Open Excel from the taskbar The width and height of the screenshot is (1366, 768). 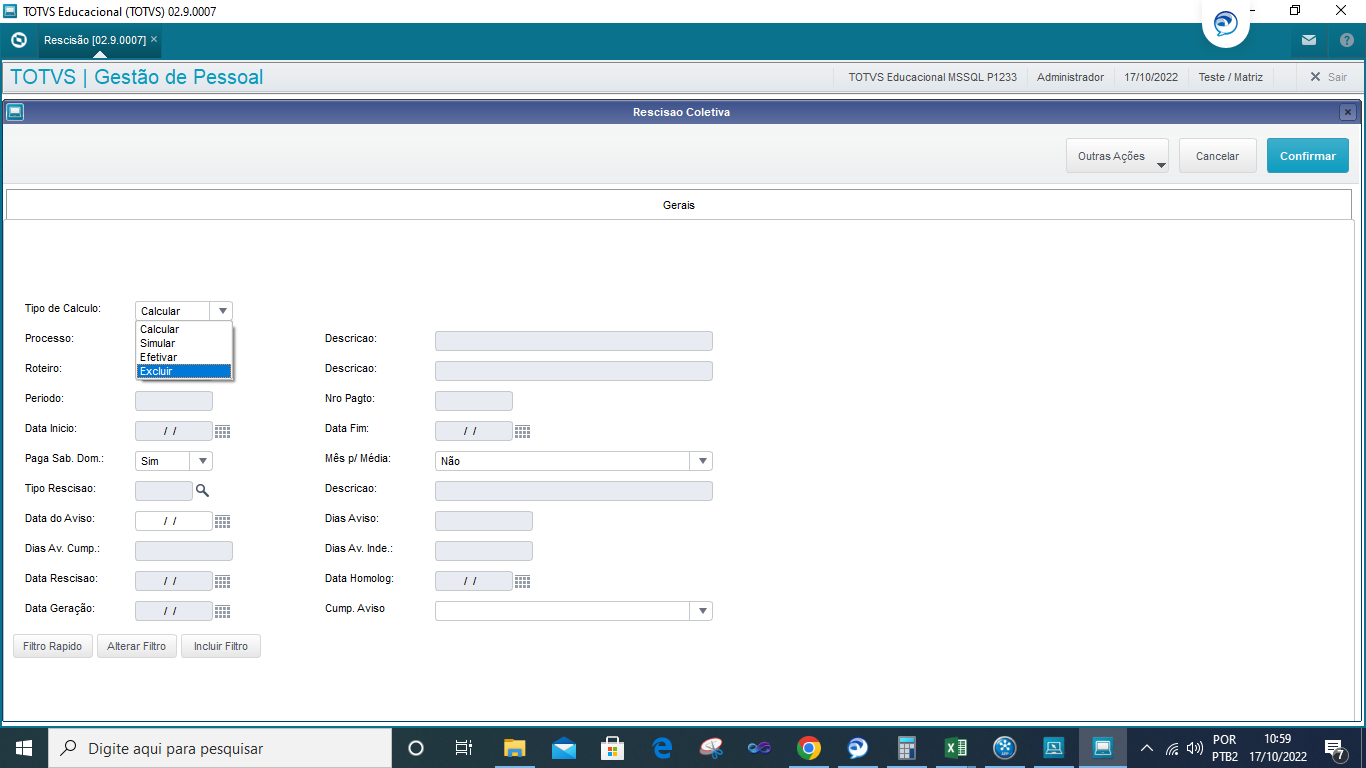(956, 748)
